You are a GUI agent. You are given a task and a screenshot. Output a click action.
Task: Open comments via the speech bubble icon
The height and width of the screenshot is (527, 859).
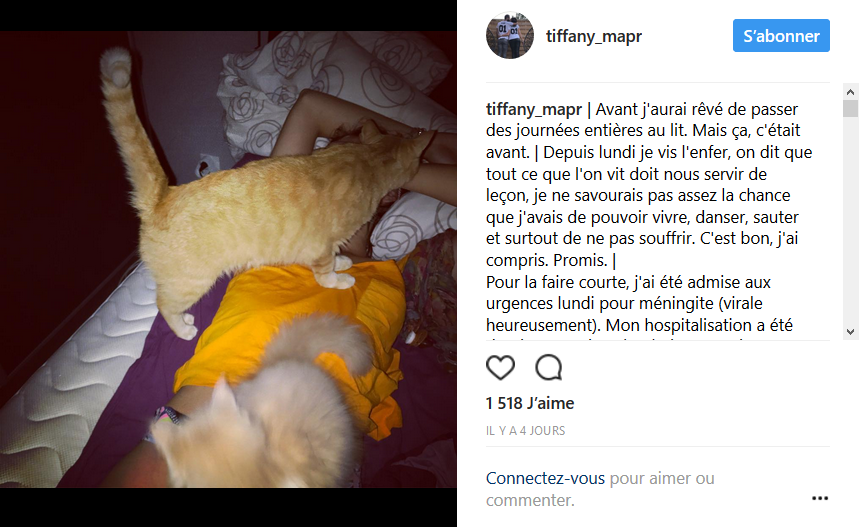coord(548,368)
